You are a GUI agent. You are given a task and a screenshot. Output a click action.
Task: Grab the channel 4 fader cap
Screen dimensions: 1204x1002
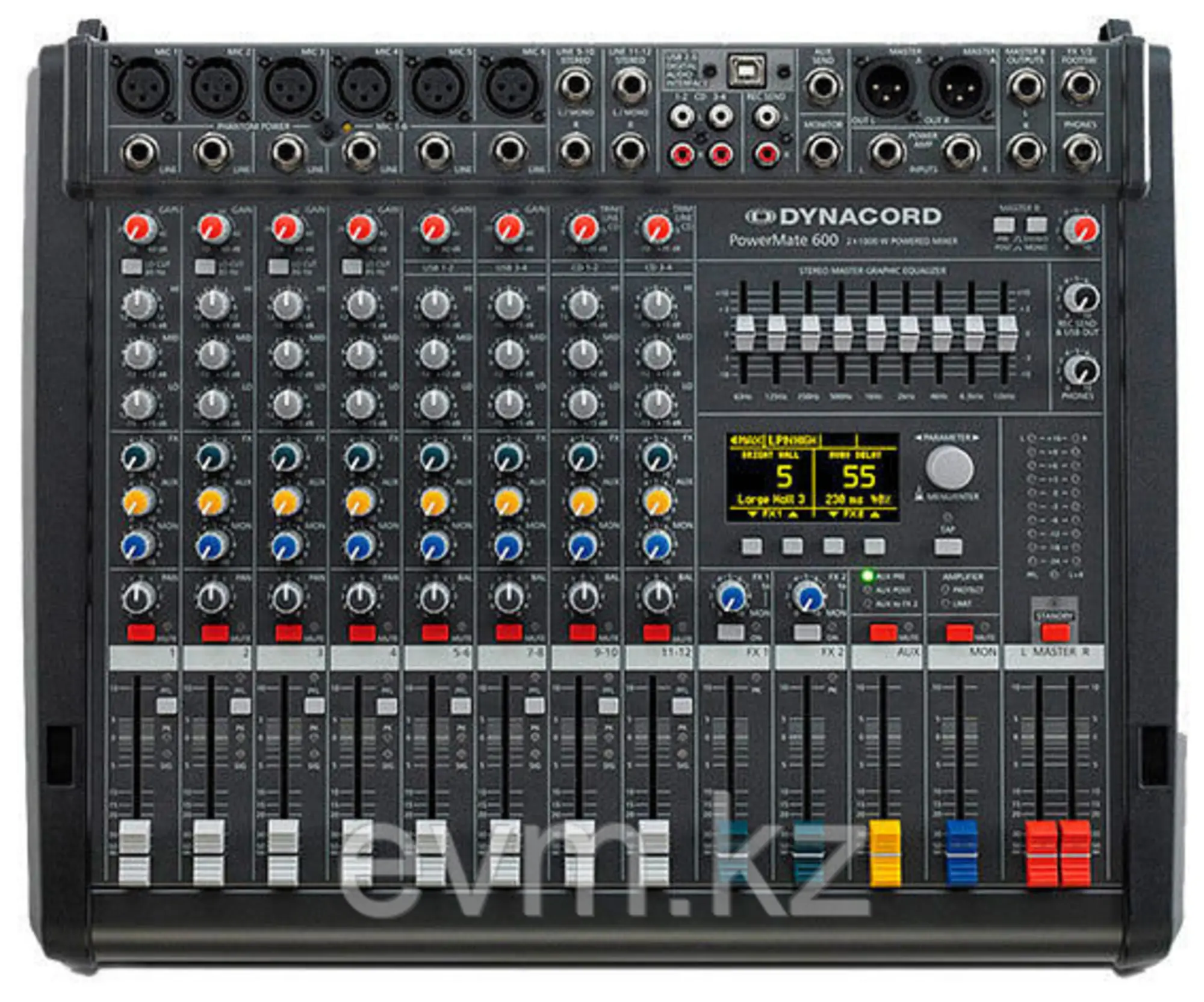click(357, 853)
